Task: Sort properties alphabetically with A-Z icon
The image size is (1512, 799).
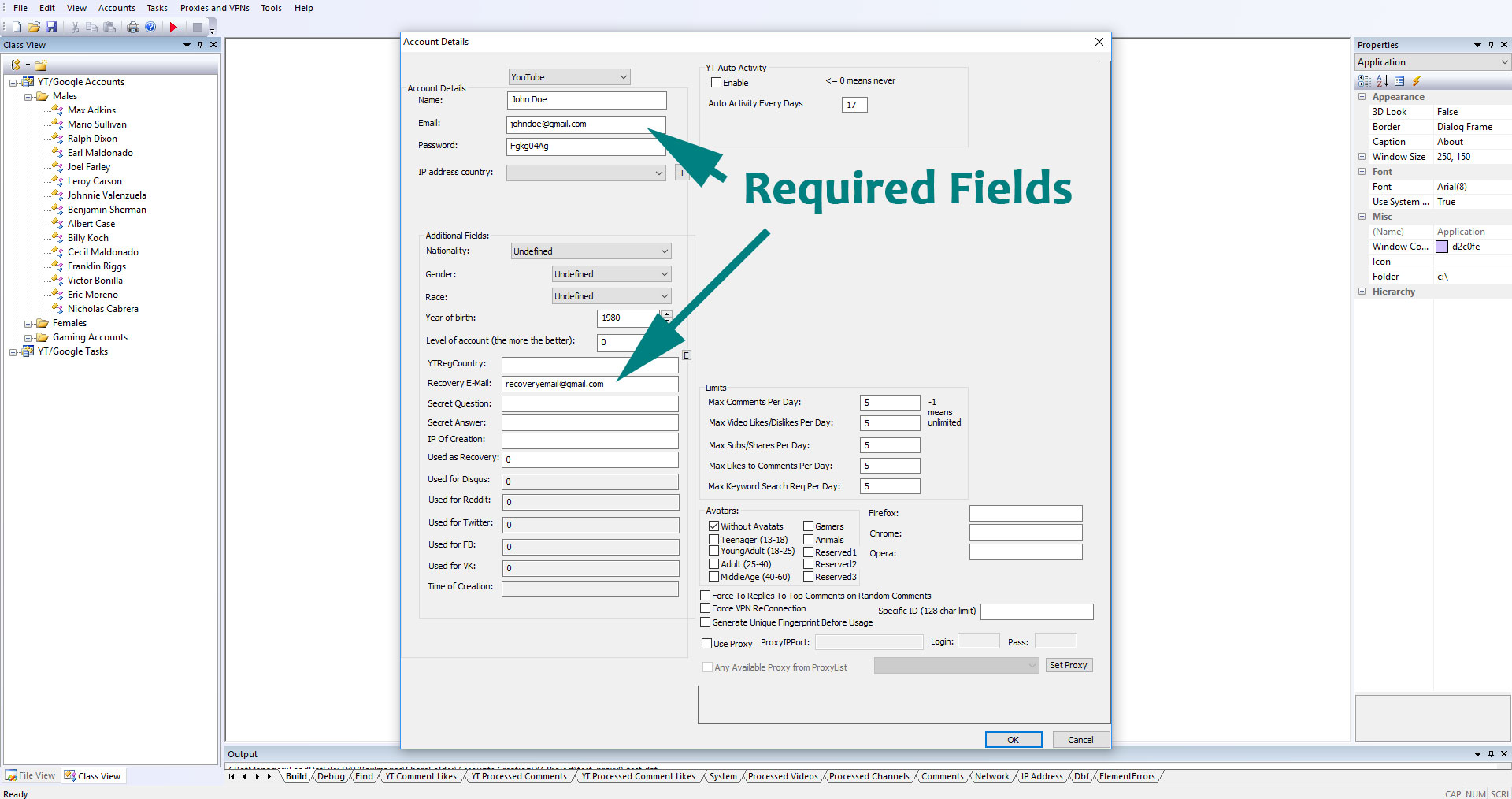Action: tap(1382, 81)
